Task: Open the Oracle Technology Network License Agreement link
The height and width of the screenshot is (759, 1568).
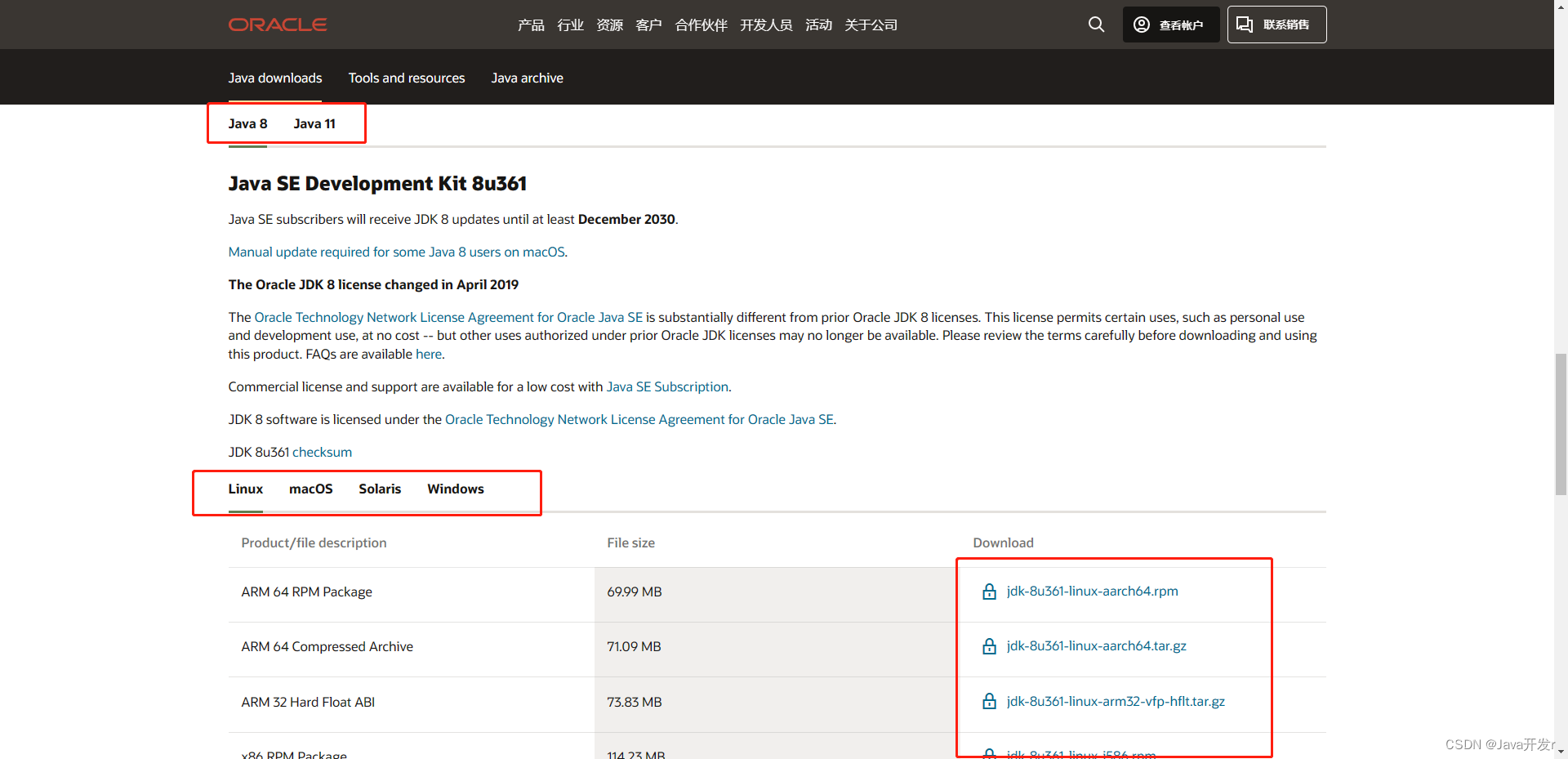Action: [448, 317]
